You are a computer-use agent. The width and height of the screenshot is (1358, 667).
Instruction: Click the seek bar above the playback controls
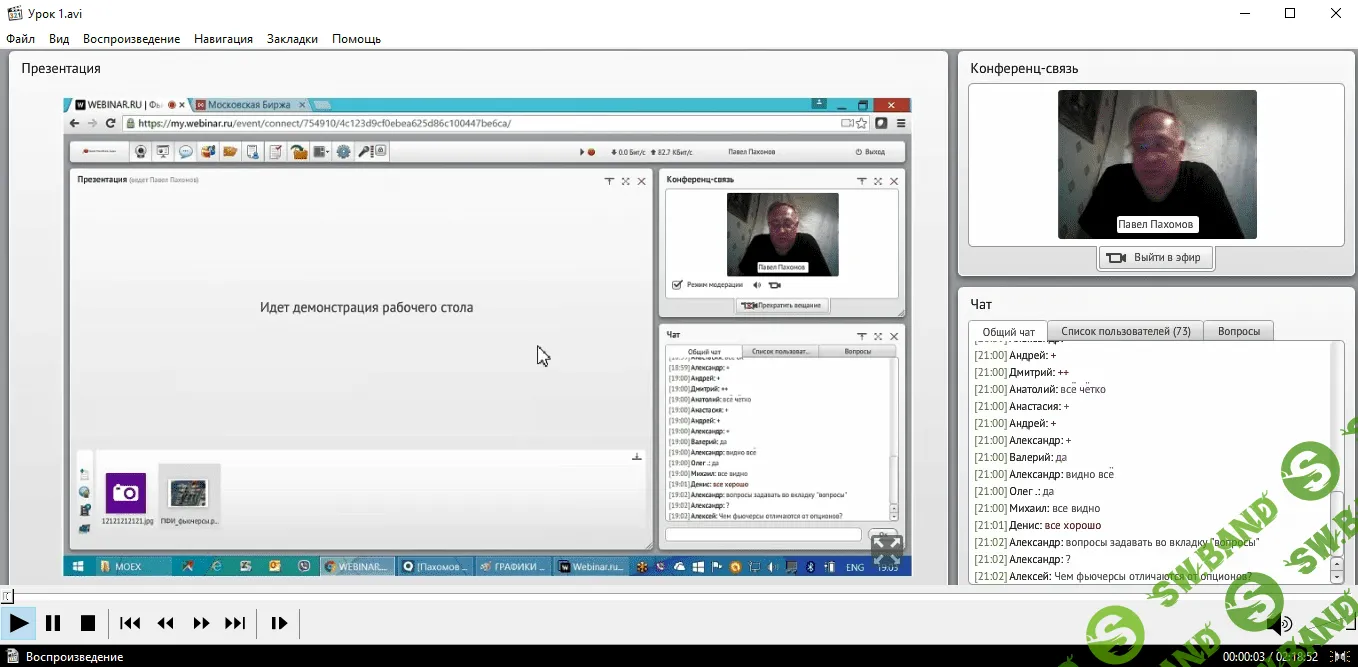click(679, 596)
